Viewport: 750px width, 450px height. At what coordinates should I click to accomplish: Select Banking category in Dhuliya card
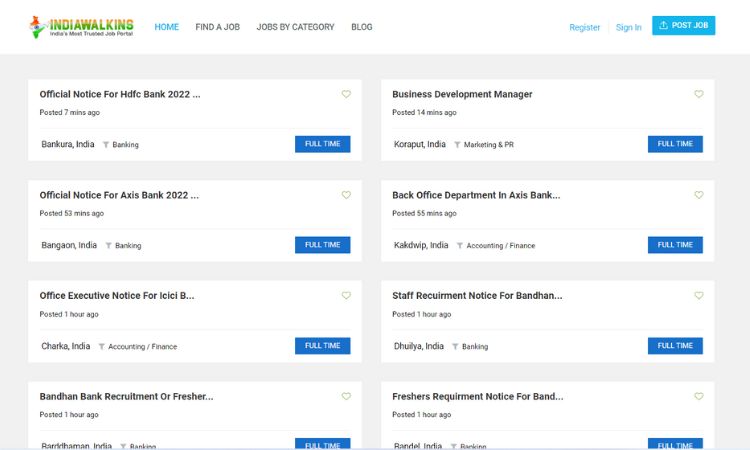click(475, 346)
